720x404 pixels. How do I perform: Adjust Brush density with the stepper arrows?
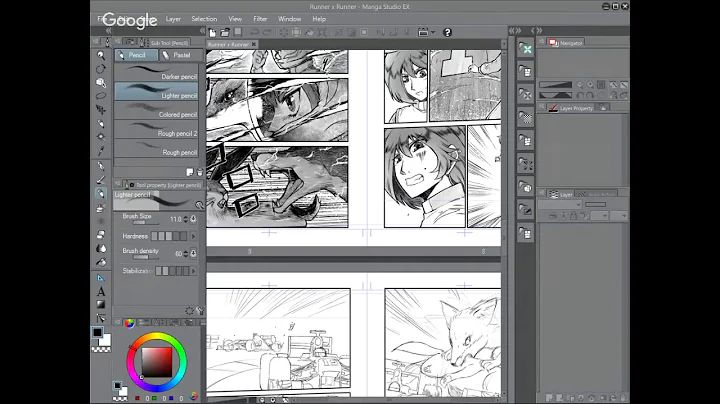click(186, 253)
